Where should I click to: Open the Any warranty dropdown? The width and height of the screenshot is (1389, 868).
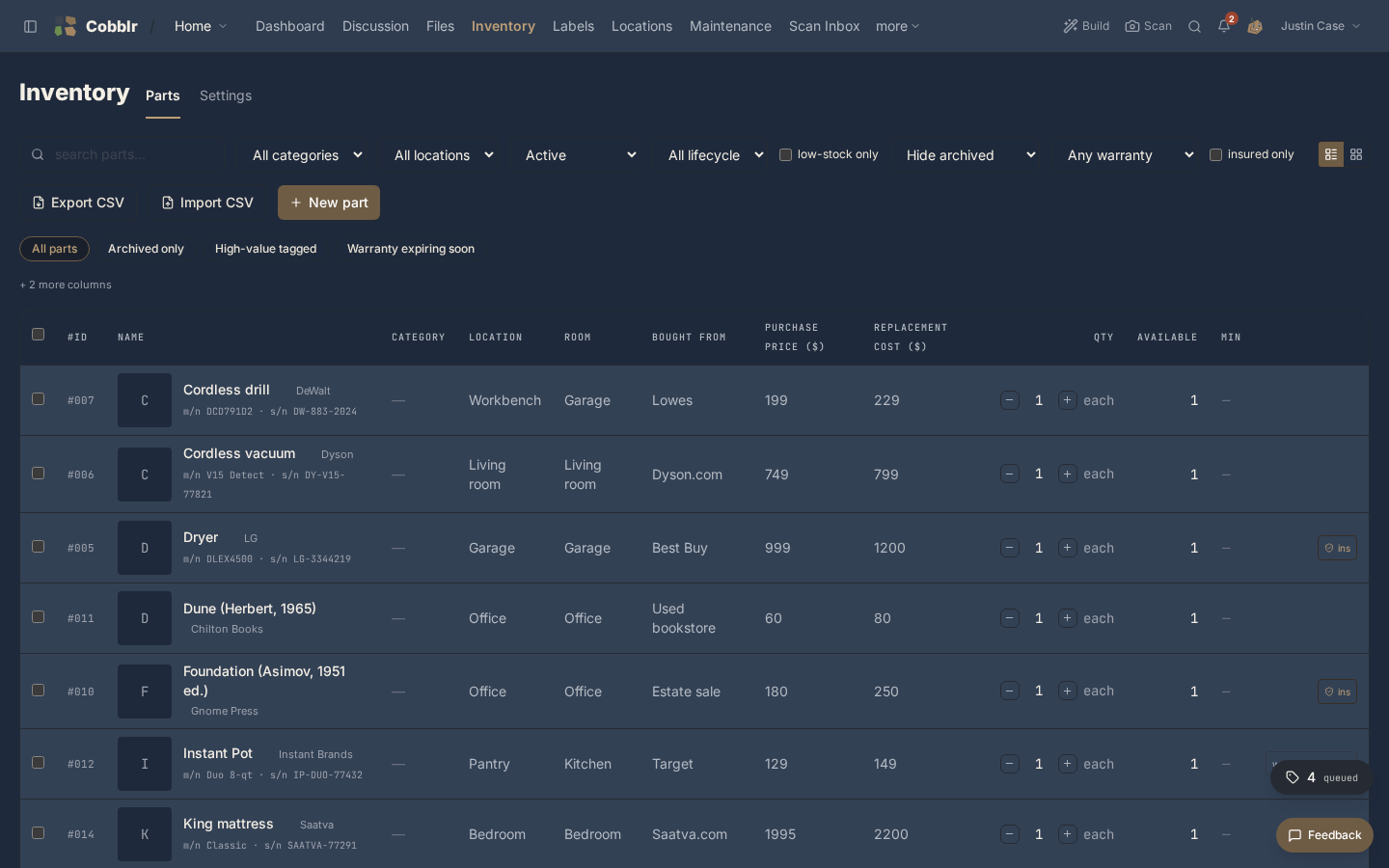pos(1130,155)
